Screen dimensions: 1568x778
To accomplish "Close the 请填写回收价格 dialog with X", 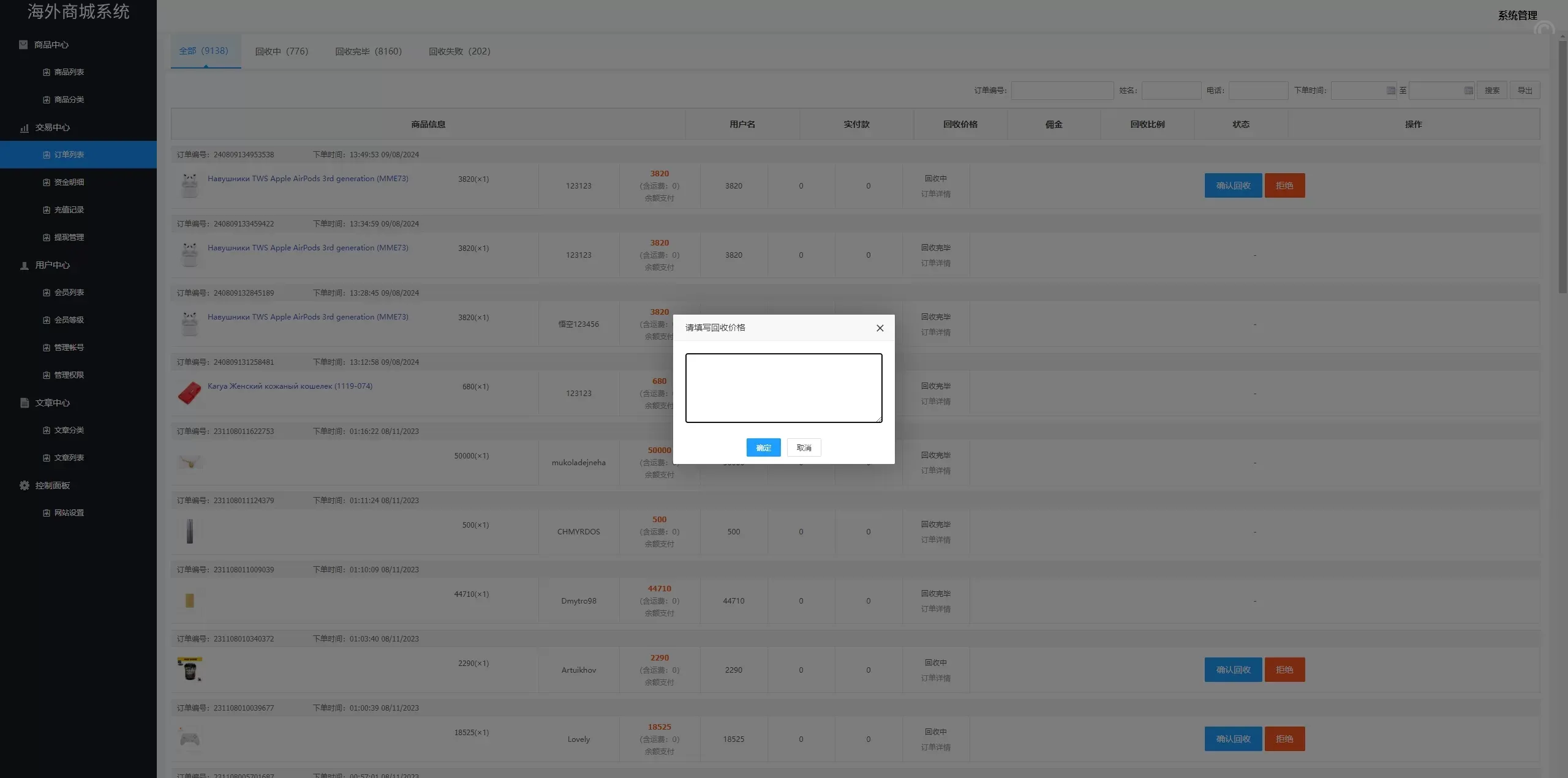I will click(x=880, y=328).
